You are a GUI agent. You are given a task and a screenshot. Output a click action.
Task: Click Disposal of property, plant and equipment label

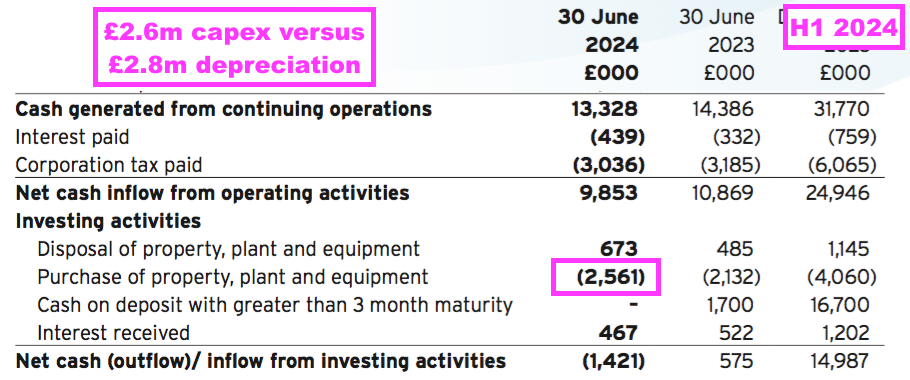coord(228,249)
